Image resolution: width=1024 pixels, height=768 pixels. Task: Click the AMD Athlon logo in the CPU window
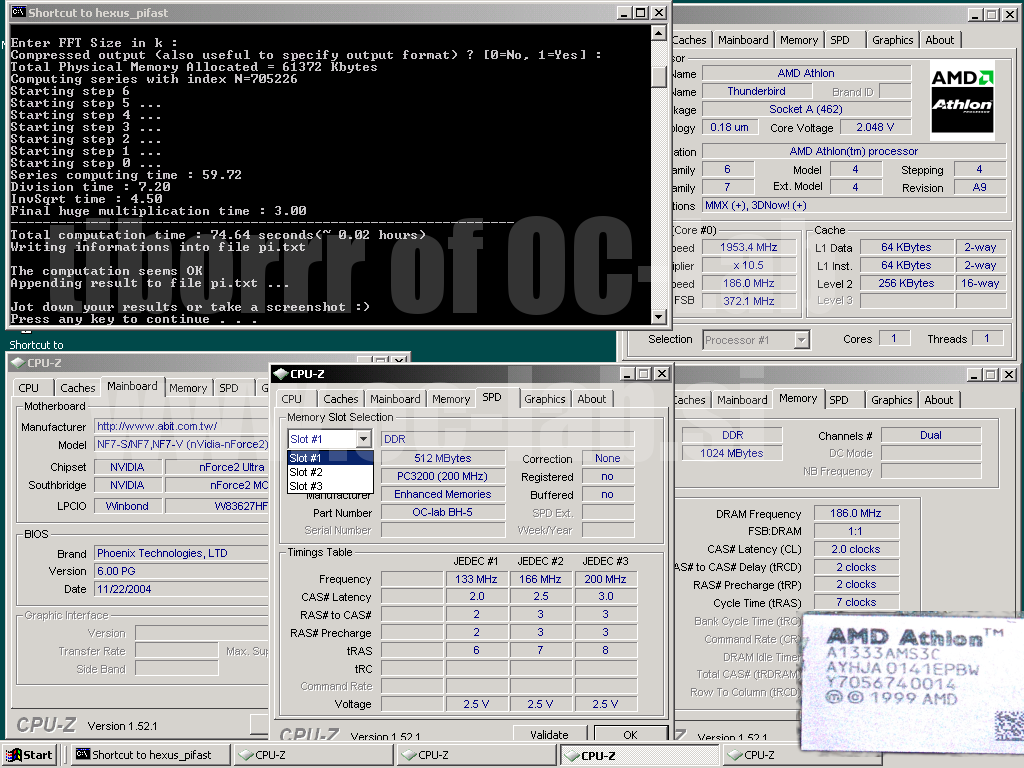[962, 101]
